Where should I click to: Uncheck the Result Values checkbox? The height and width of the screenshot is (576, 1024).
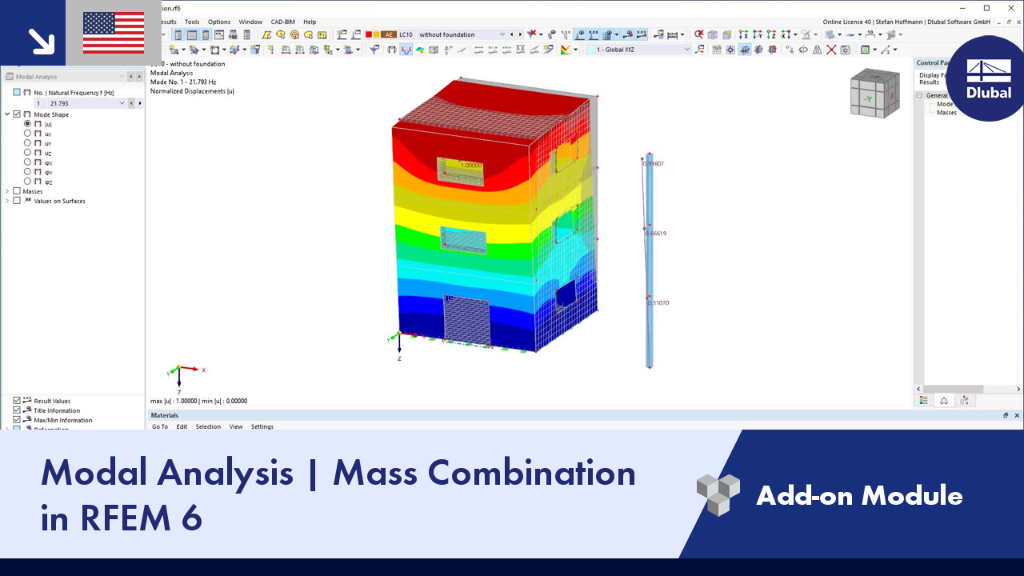tap(17, 400)
